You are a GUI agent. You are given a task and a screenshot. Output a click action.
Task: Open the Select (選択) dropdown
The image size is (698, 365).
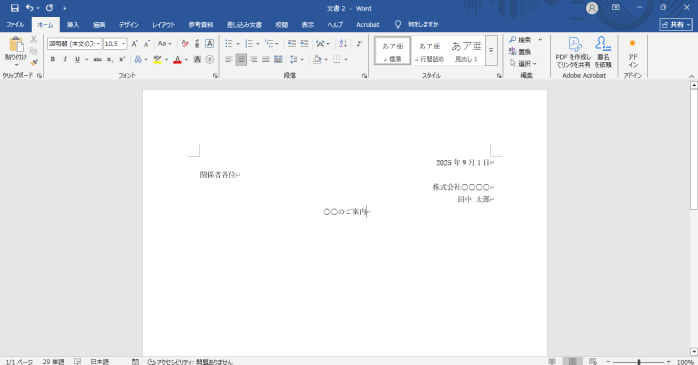[523, 64]
